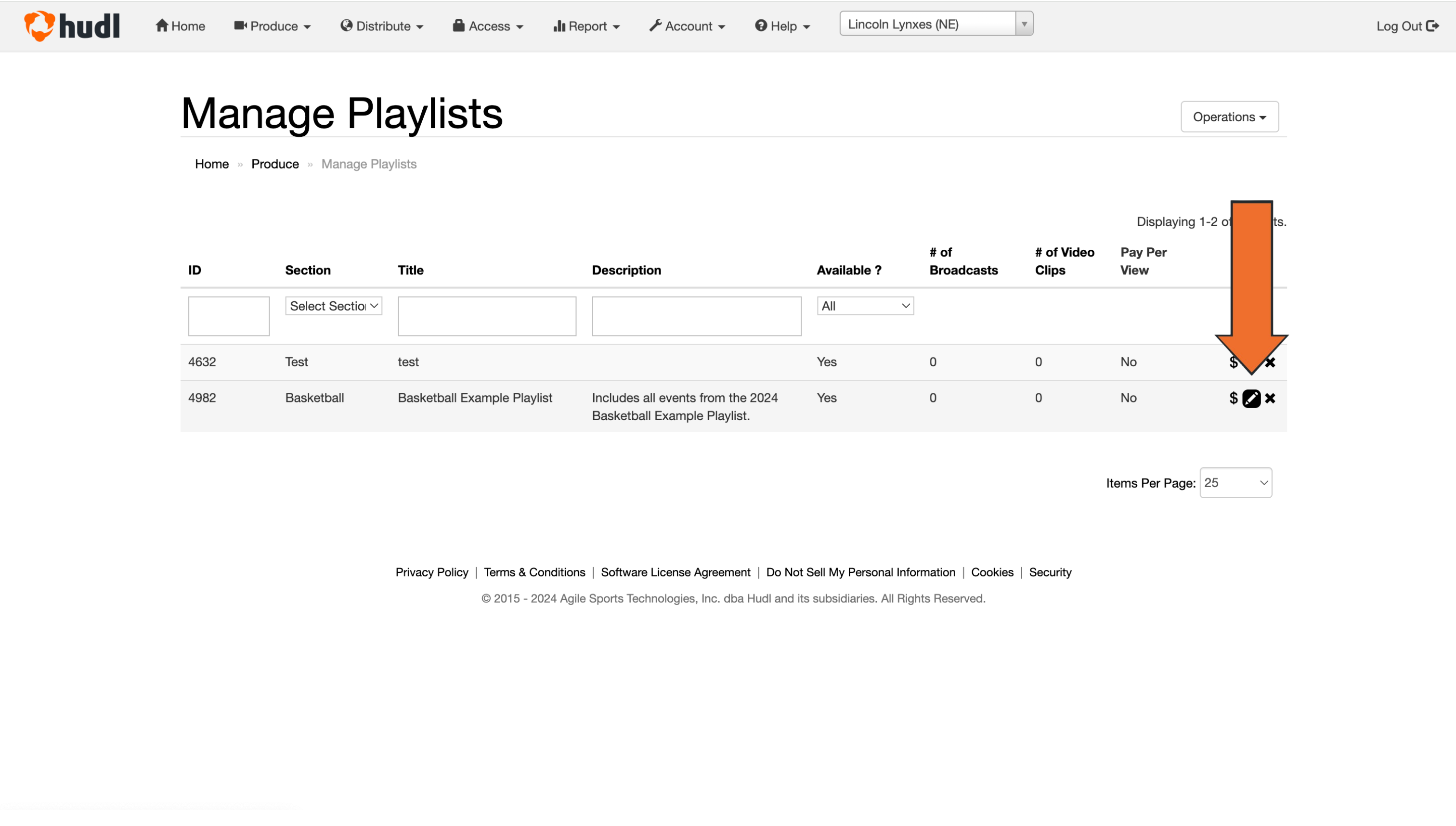The image size is (1456, 826).
Task: Open the Terms & Conditions link
Action: tap(534, 572)
